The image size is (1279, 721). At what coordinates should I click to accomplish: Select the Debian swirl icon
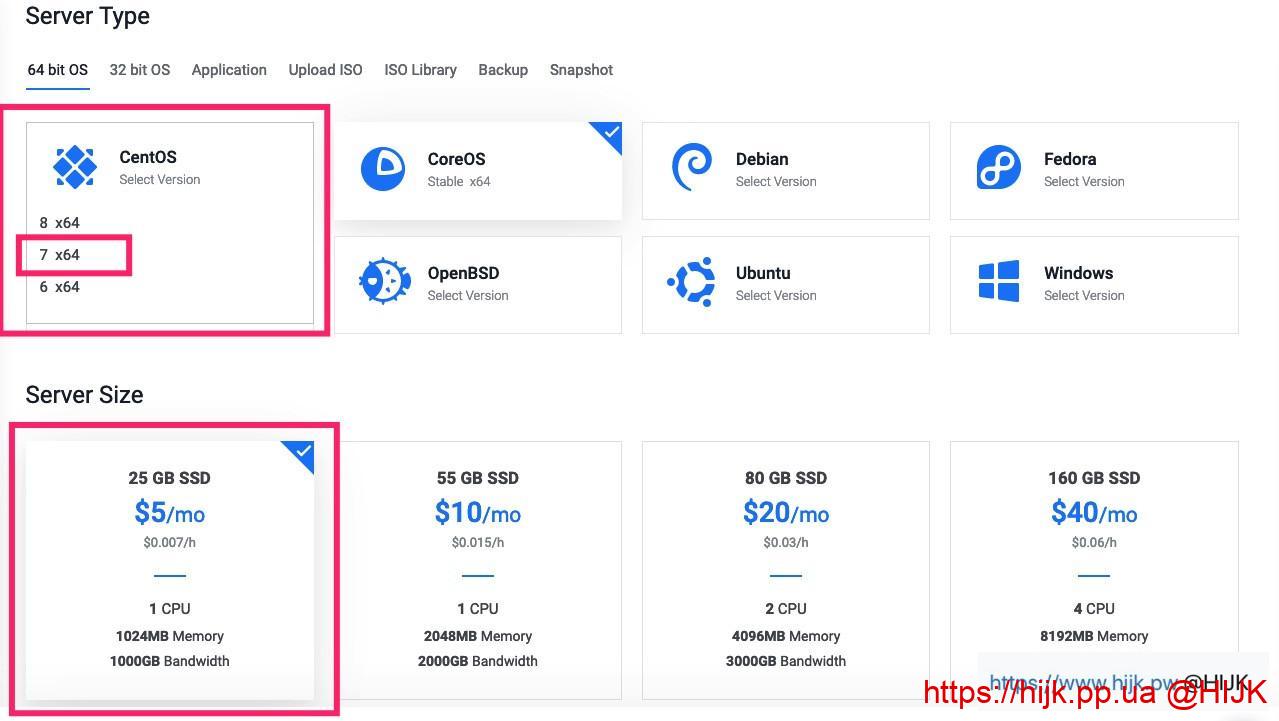tap(691, 167)
